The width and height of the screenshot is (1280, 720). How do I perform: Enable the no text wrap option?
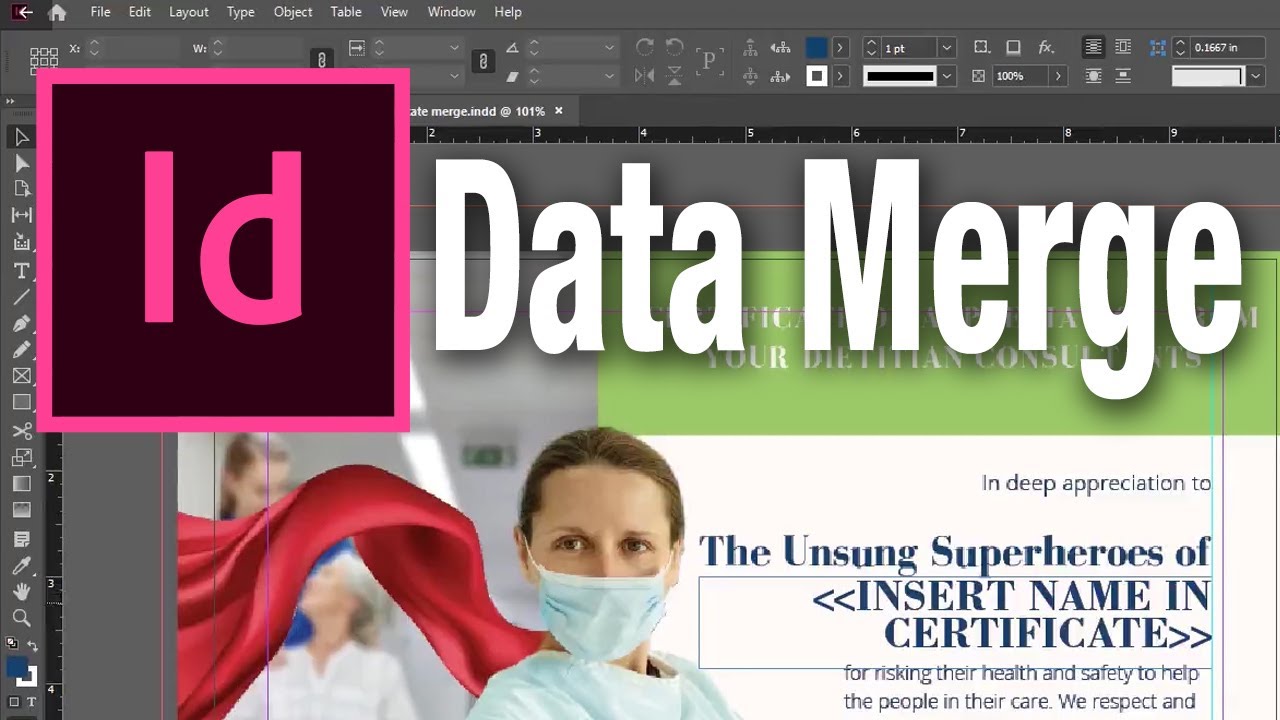coord(1093,47)
